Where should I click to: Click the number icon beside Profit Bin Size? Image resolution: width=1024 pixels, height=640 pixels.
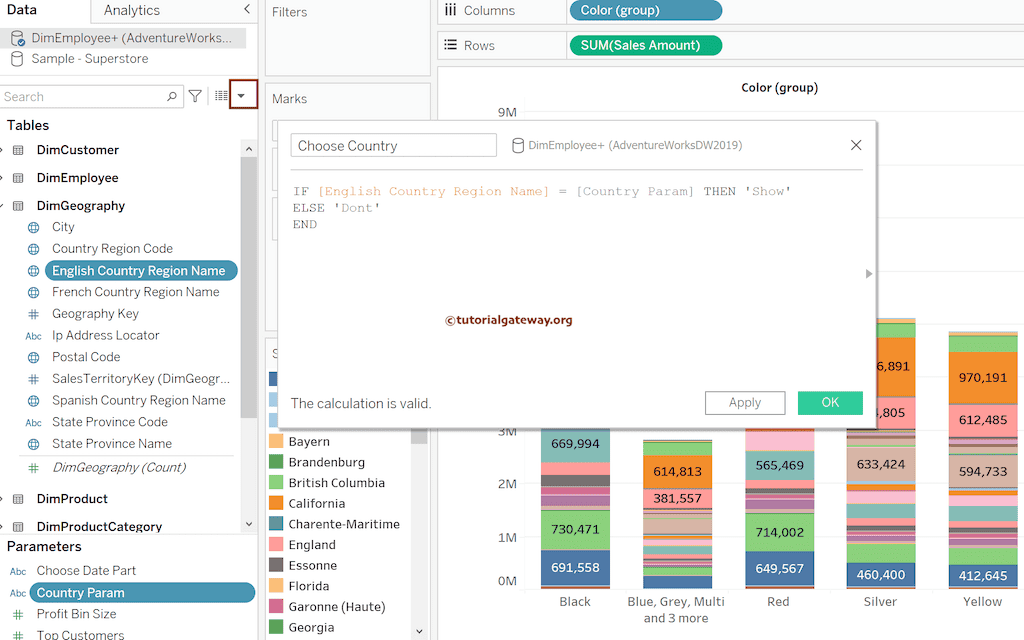[18, 615]
